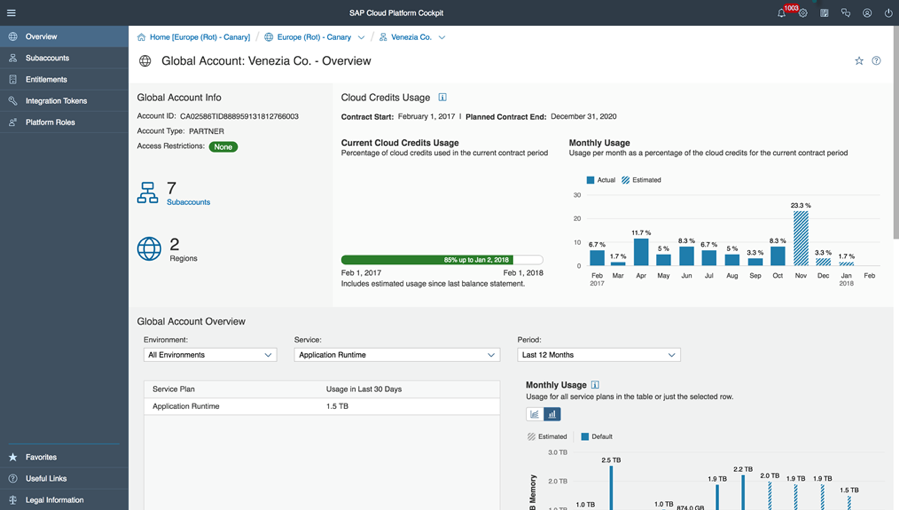Select the Account ID value text
The height and width of the screenshot is (510, 899).
[239, 116]
